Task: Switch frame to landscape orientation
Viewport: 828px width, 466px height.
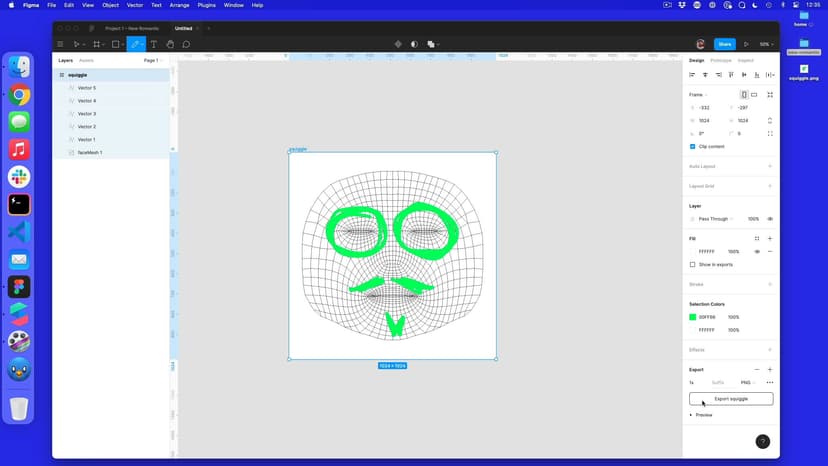Action: 754,95
